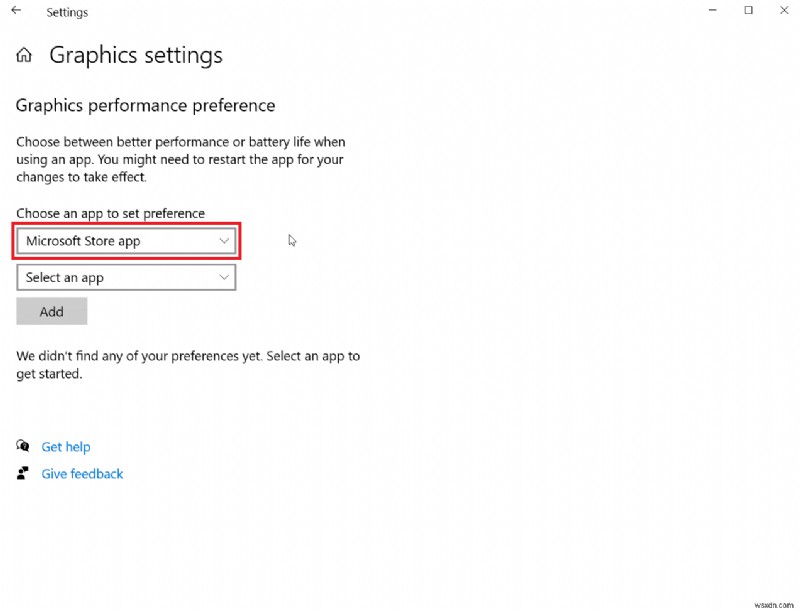This screenshot has height=611, width=800.
Task: Select the Microsoft Store app combo box
Action: click(x=126, y=241)
